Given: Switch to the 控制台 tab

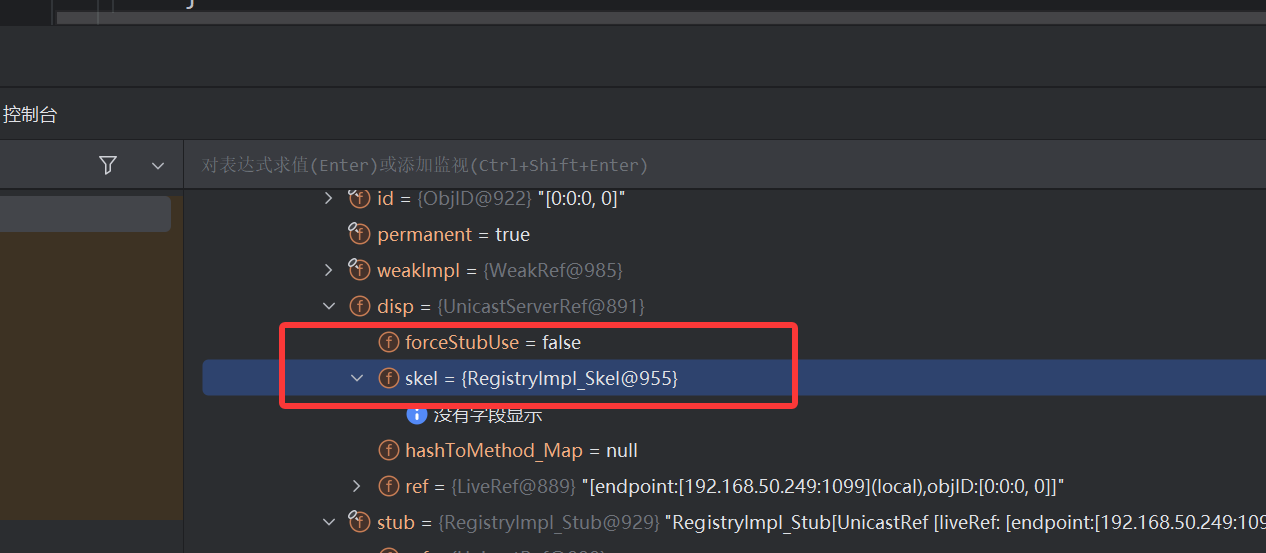Looking at the screenshot, I should click(x=30, y=115).
